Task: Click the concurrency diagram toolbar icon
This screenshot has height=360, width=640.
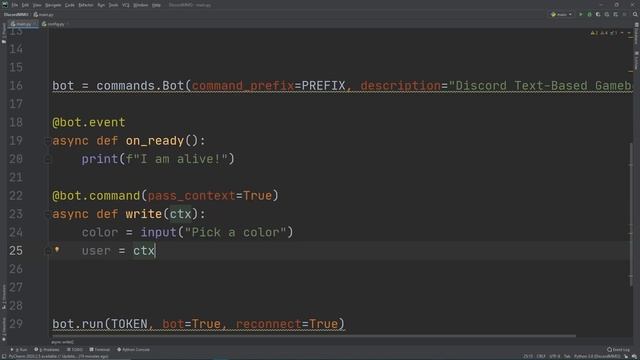Action: coord(616,14)
